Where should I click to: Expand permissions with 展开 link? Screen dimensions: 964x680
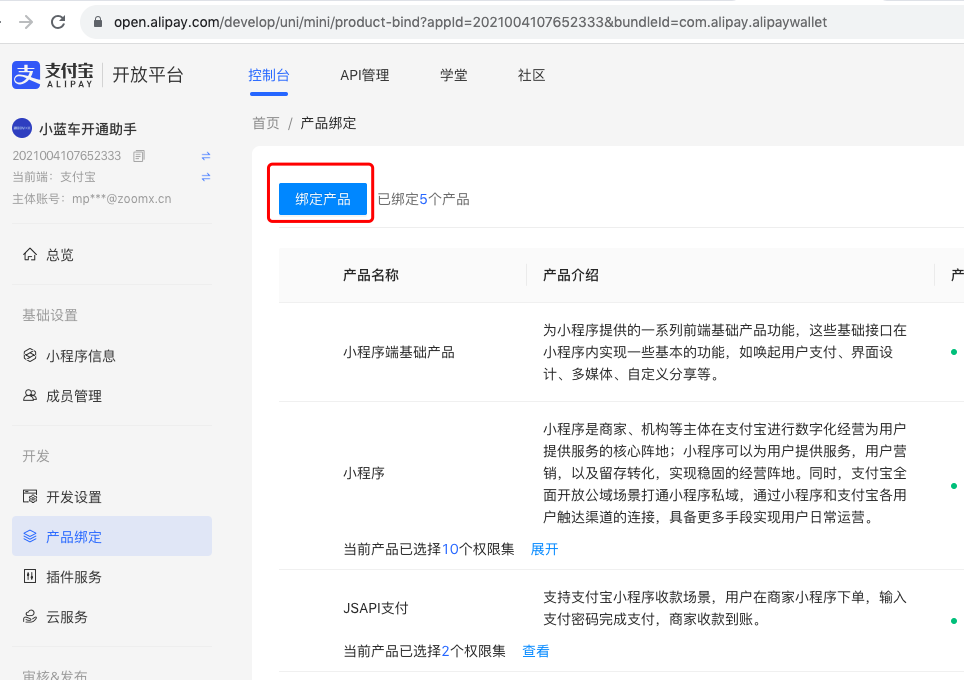point(544,549)
